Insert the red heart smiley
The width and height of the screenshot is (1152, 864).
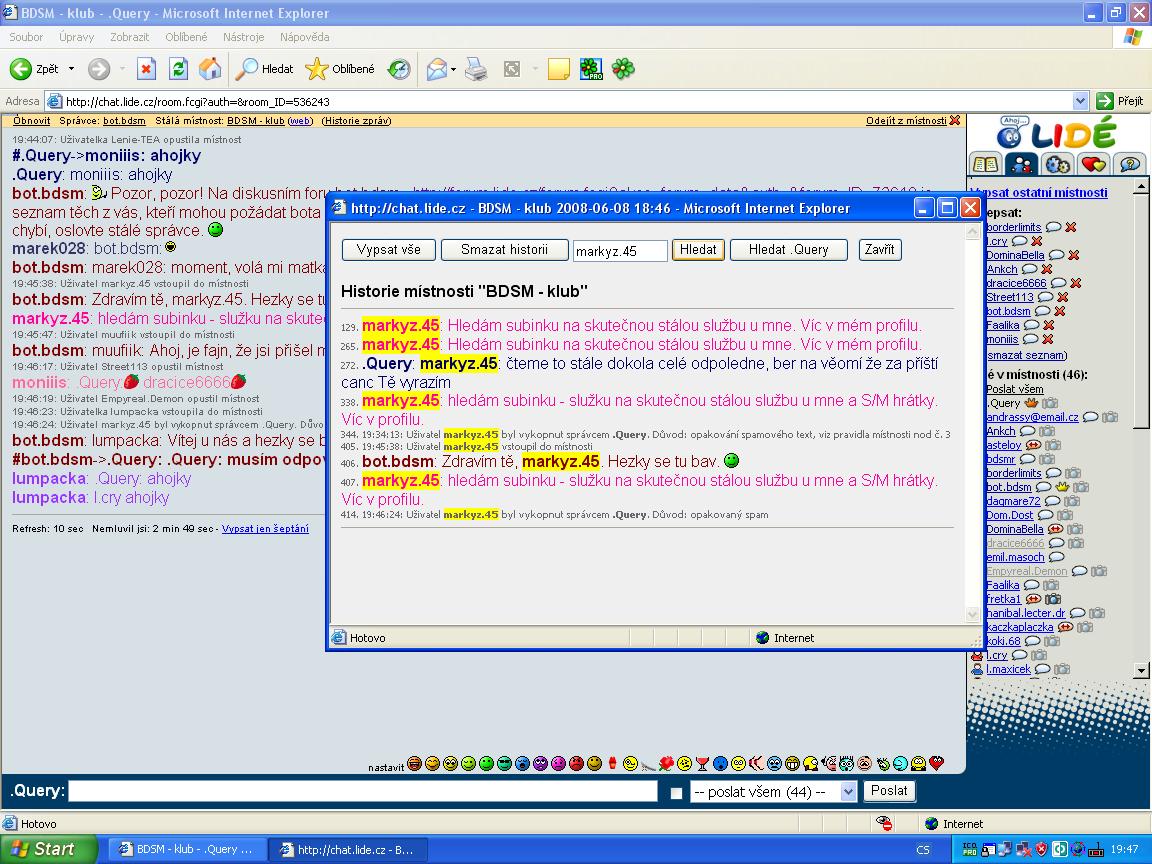936,763
